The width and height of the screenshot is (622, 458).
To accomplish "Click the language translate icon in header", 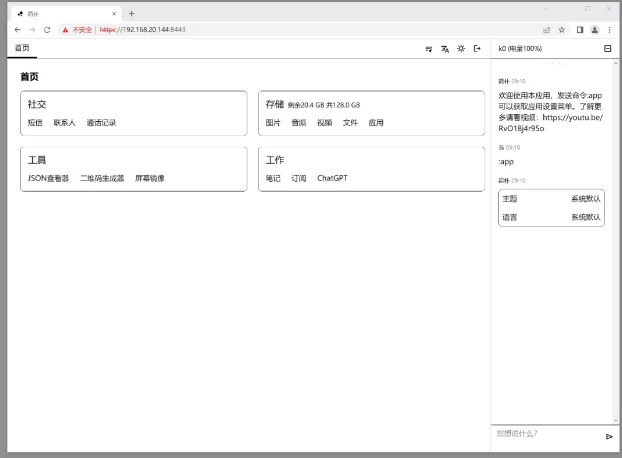I will [x=445, y=48].
